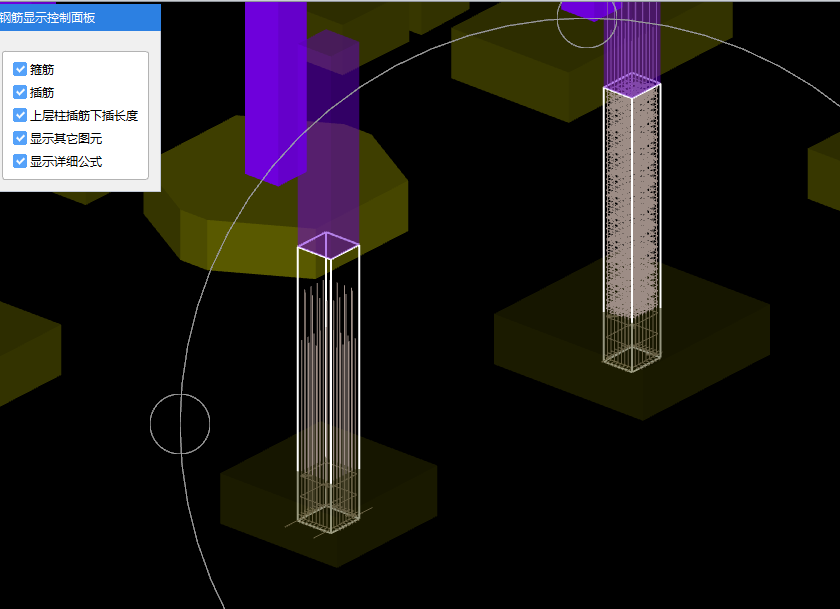Click the 钢筋显示控制面板 title bar
Screen dimensions: 840x609
click(80, 18)
